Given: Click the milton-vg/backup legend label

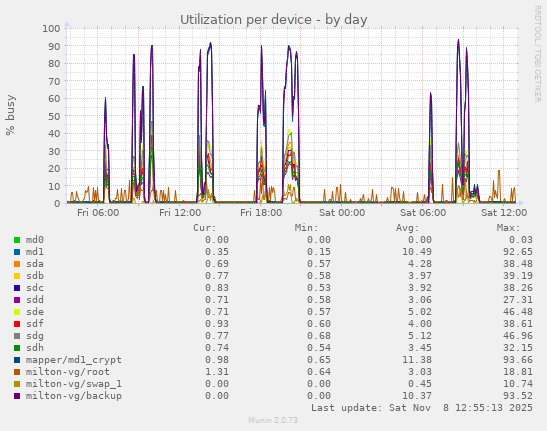Looking at the screenshot, I should pyautogui.click(x=74, y=396).
